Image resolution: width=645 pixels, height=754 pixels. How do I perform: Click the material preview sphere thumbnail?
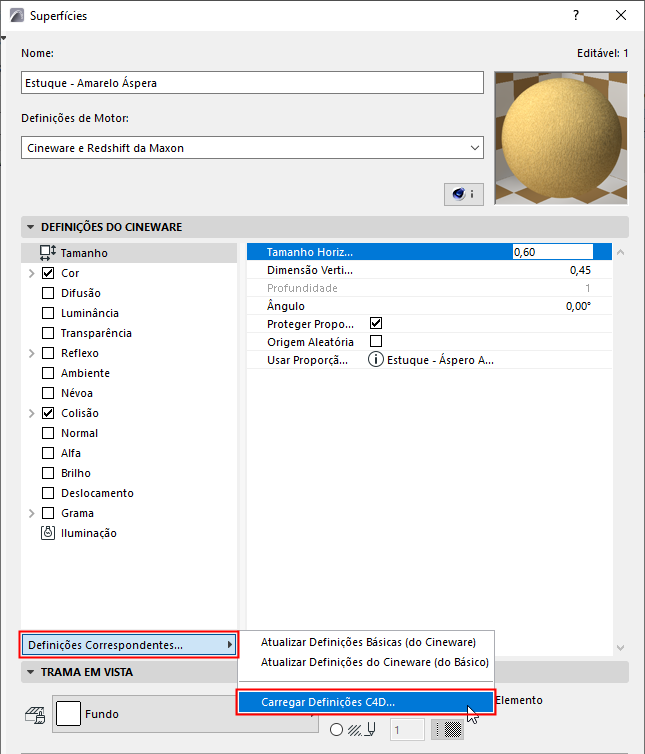[x=561, y=138]
